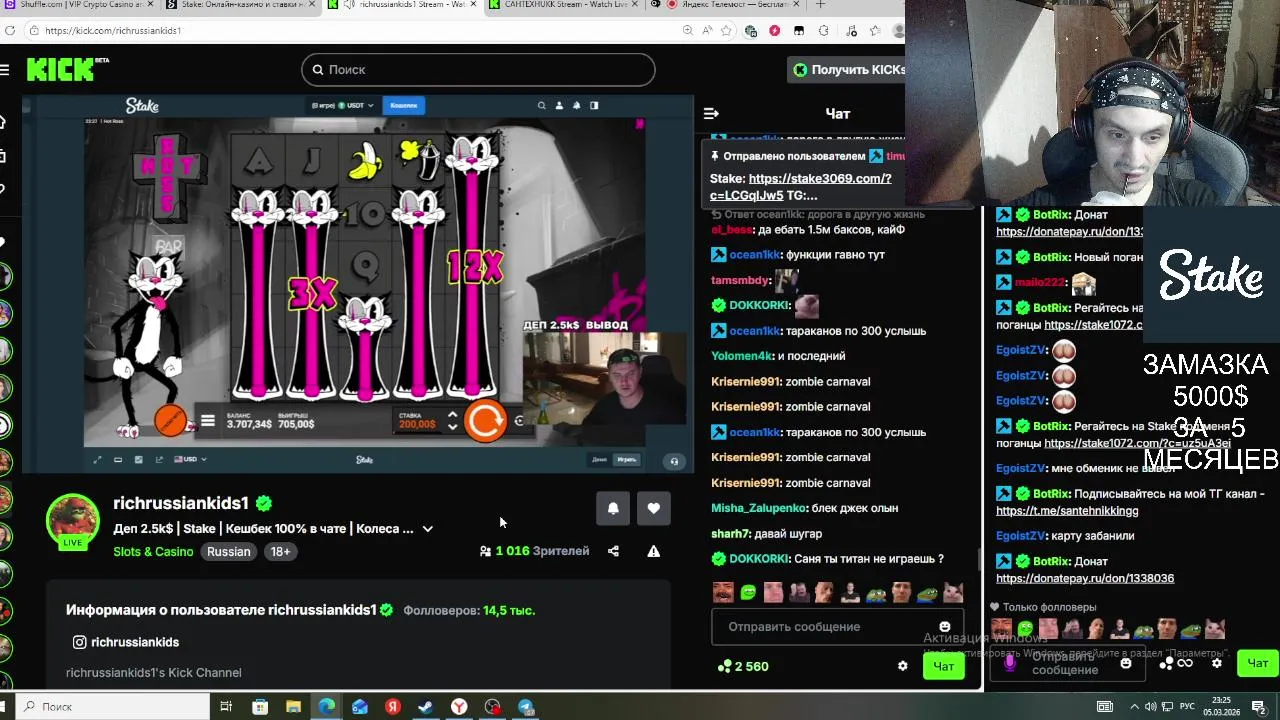This screenshot has width=1280, height=720.
Task: Click the Получить KICKs button
Action: pos(848,69)
